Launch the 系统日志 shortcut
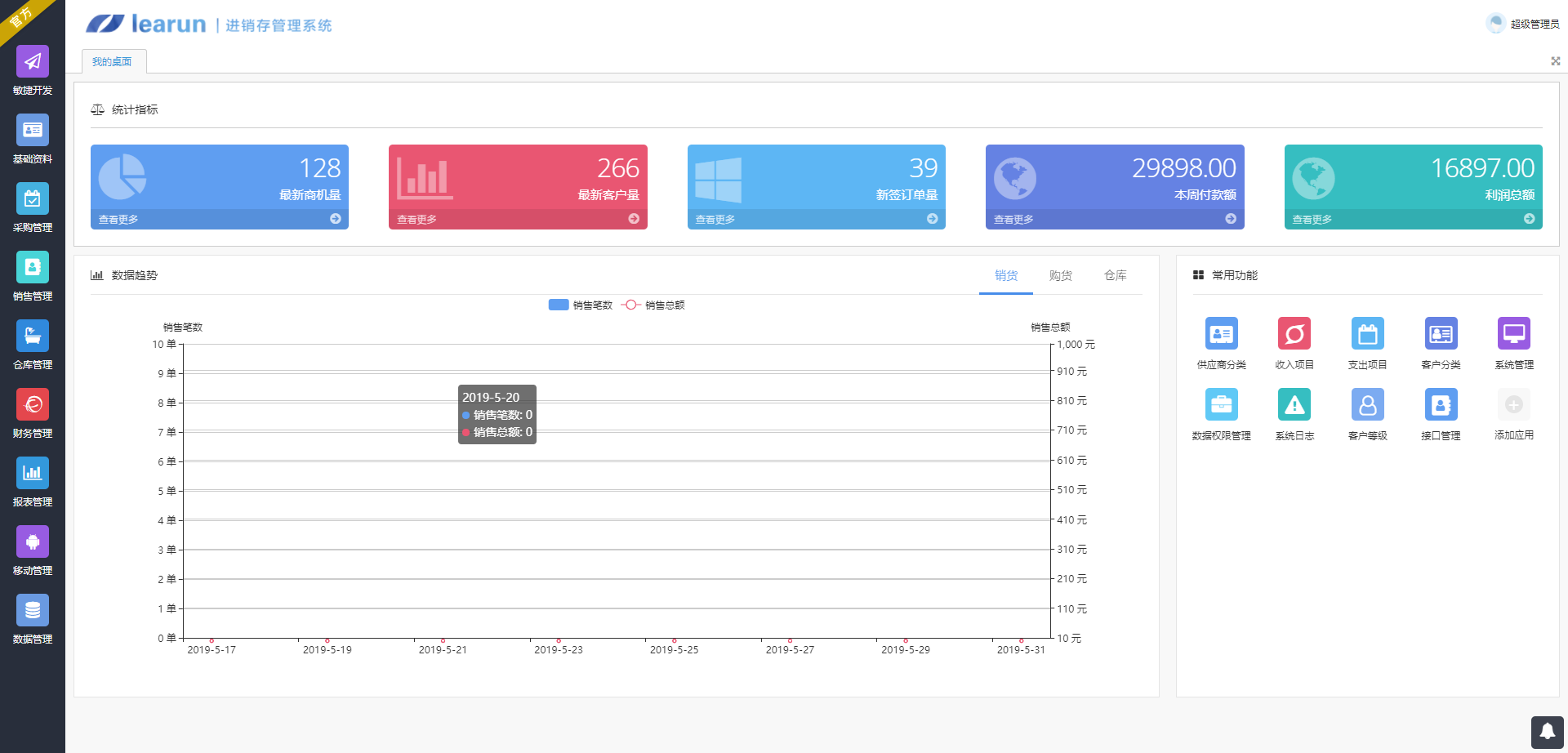The width and height of the screenshot is (1568, 753). click(1294, 414)
